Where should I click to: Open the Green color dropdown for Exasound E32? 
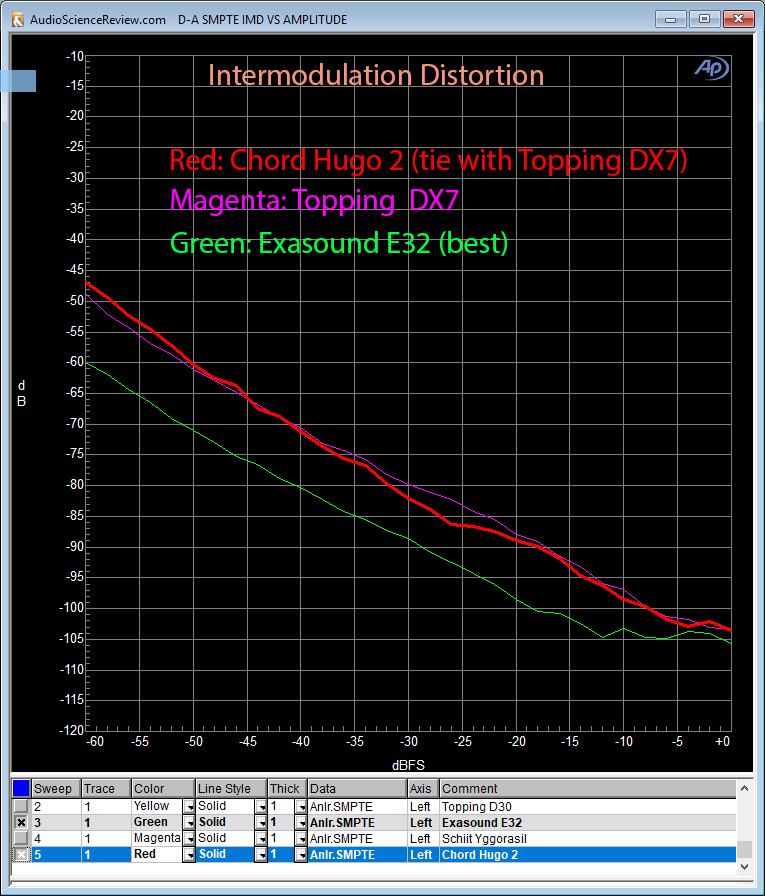tap(189, 822)
